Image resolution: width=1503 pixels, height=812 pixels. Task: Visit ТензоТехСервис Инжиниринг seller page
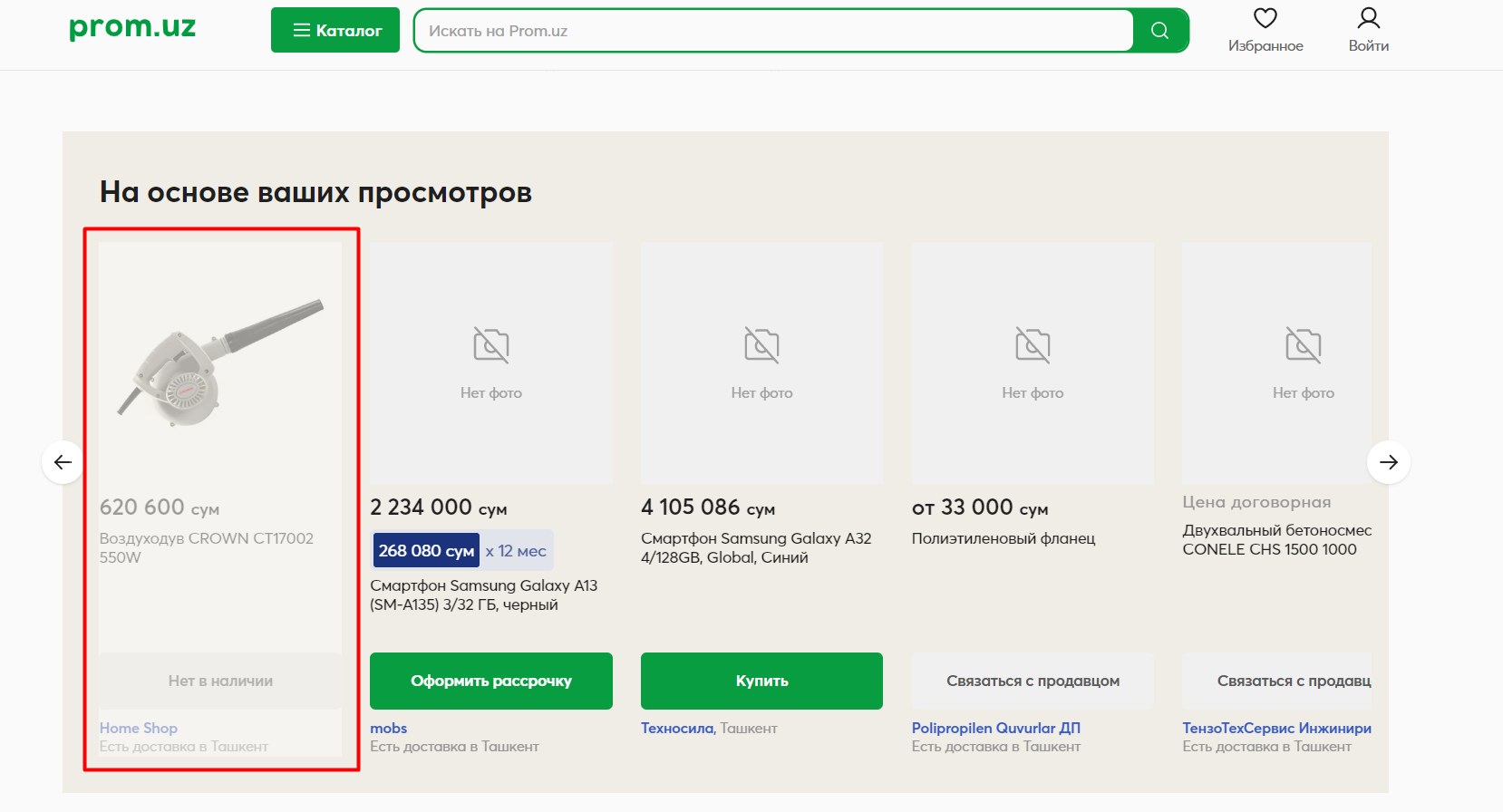(1276, 728)
